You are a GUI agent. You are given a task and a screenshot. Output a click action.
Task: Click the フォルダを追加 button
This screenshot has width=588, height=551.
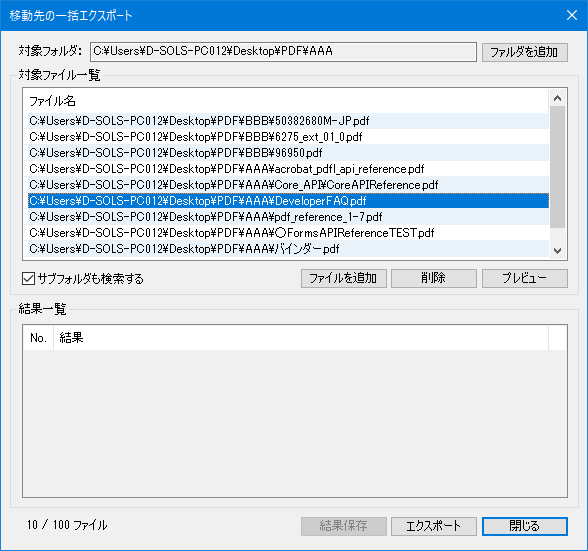pyautogui.click(x=525, y=52)
